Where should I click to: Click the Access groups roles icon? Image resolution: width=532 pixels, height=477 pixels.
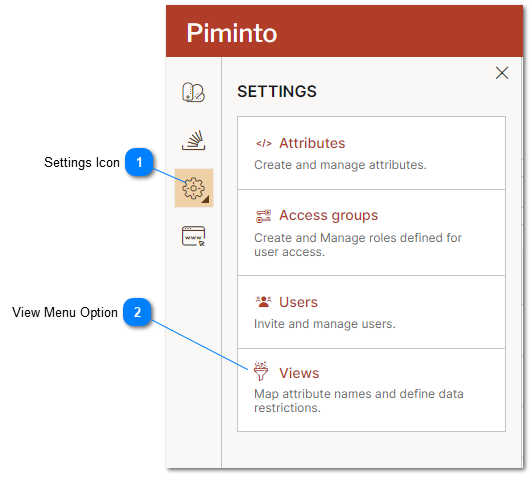pos(263,216)
